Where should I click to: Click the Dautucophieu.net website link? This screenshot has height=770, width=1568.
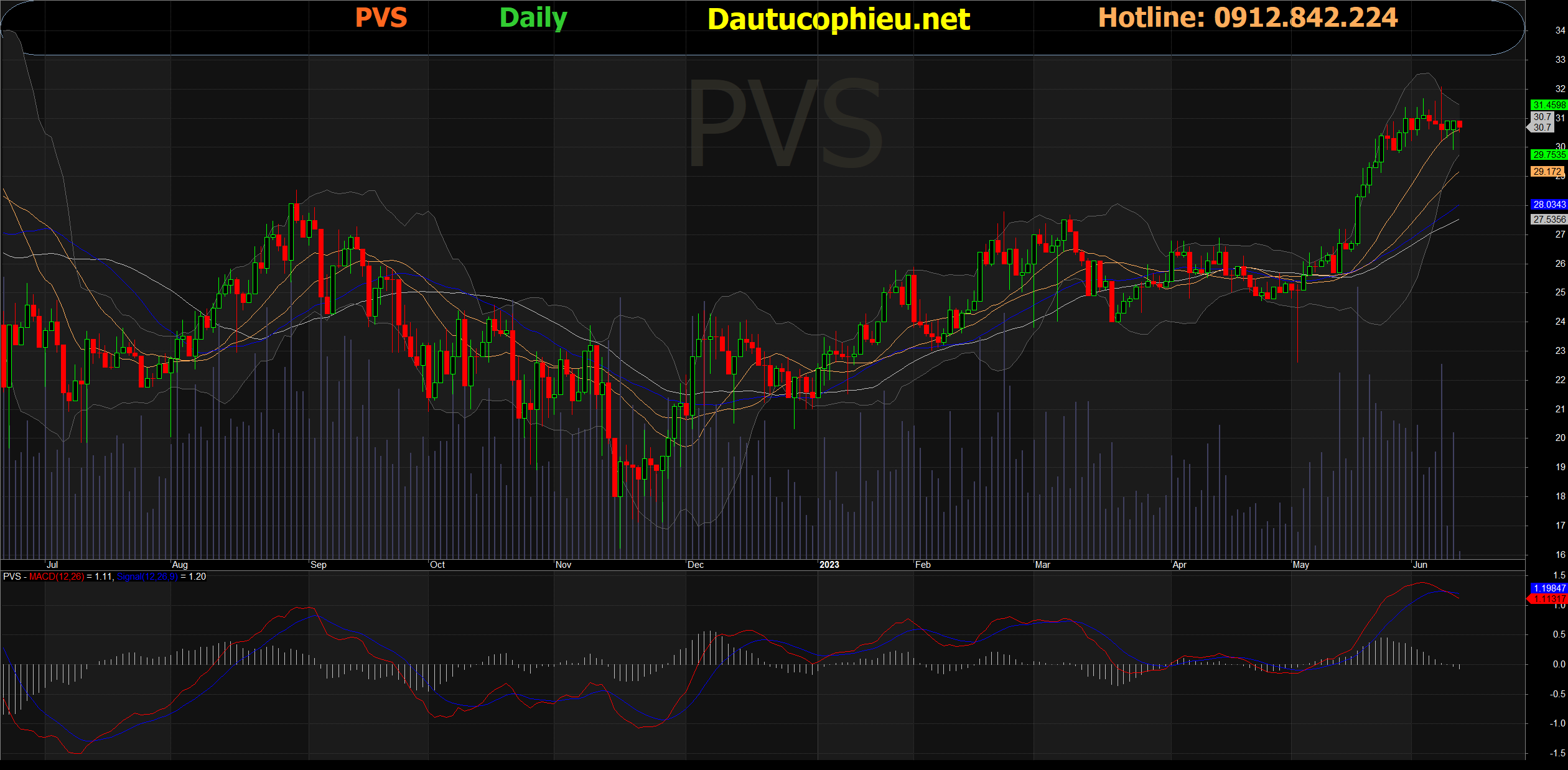click(838, 19)
